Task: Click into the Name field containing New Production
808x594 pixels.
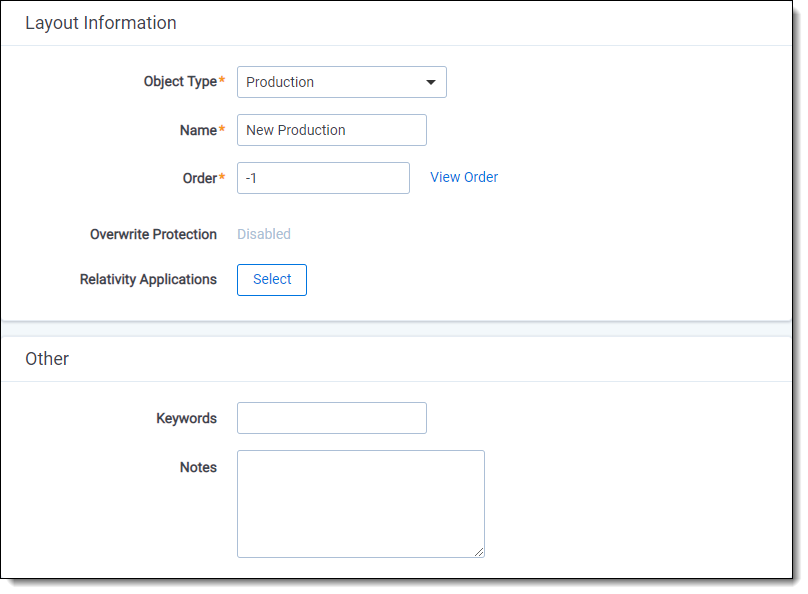Action: coord(331,130)
